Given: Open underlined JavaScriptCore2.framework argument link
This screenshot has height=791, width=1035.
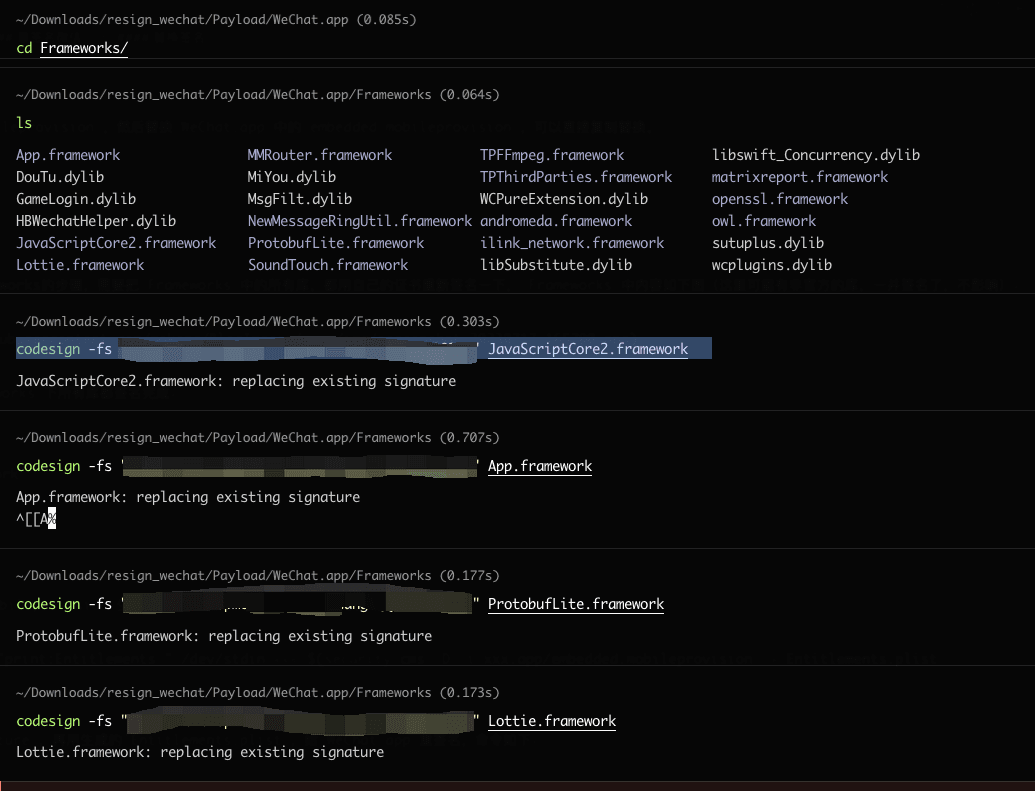Looking at the screenshot, I should coord(588,349).
